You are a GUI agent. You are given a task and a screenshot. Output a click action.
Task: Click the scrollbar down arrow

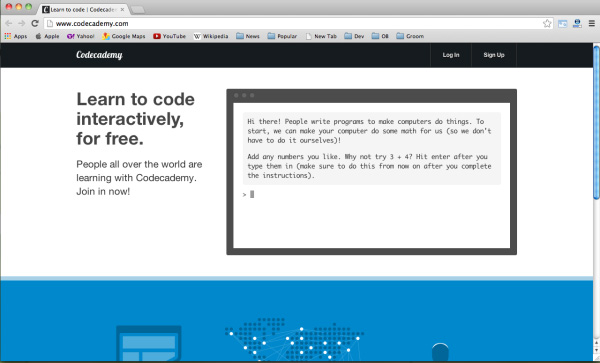point(596,350)
